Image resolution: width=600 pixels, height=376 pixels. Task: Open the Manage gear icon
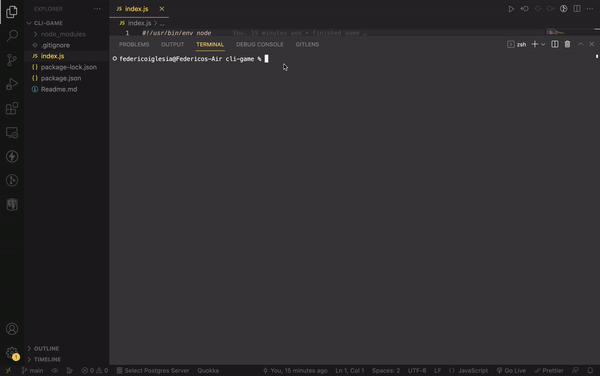coord(12,353)
